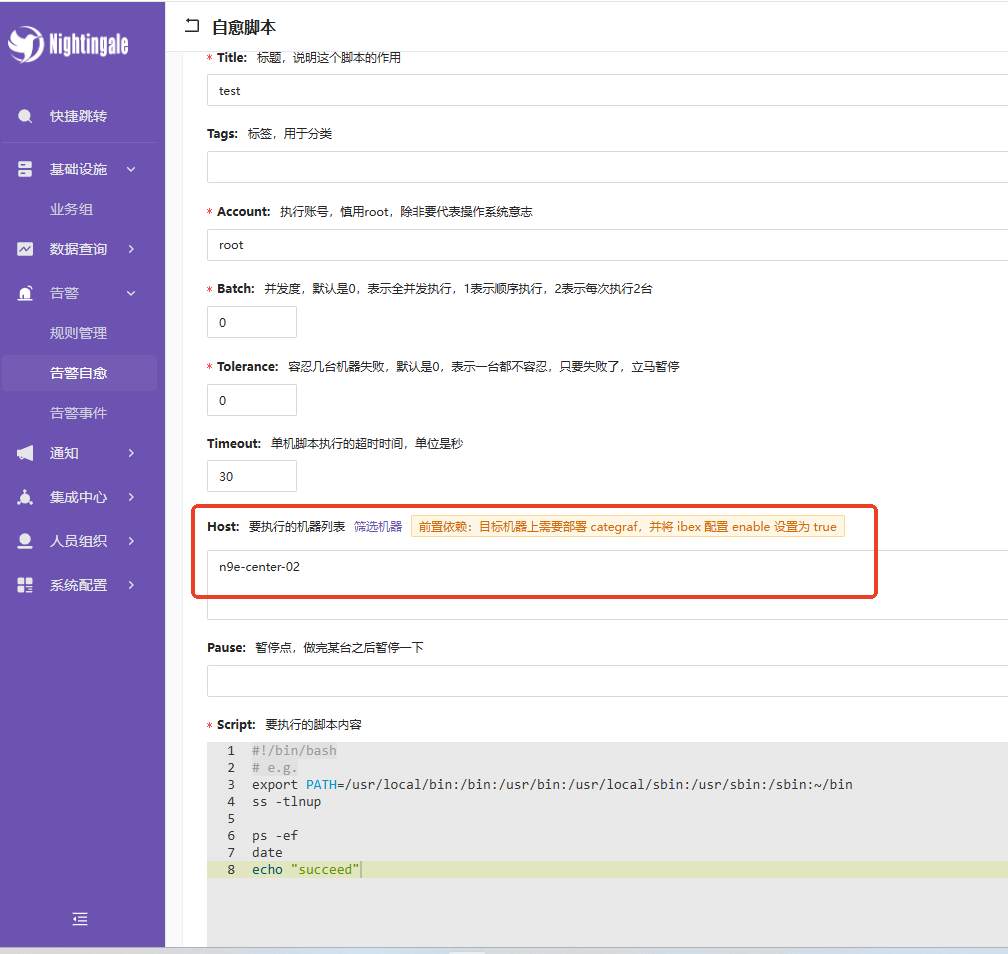Open 快捷跳转 search icon
Image resolution: width=1008 pixels, height=954 pixels.
pos(25,117)
